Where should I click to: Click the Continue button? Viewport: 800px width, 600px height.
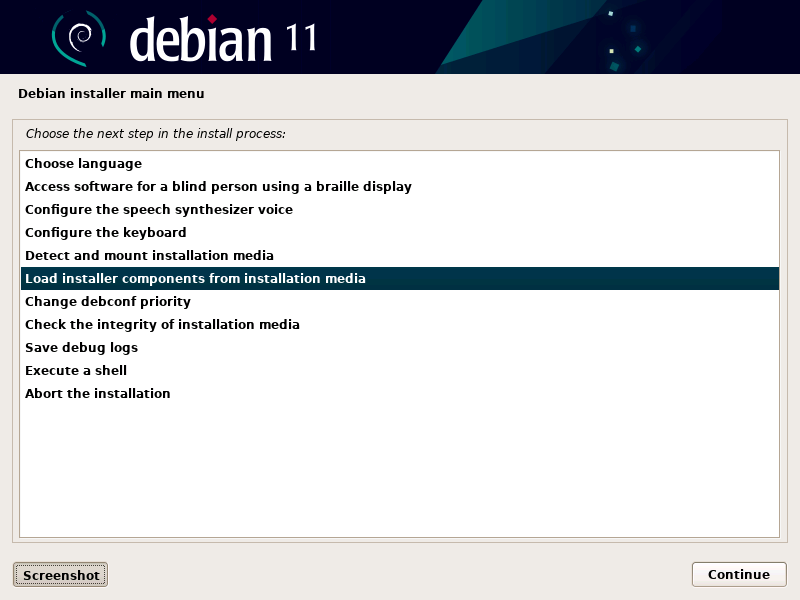click(739, 574)
